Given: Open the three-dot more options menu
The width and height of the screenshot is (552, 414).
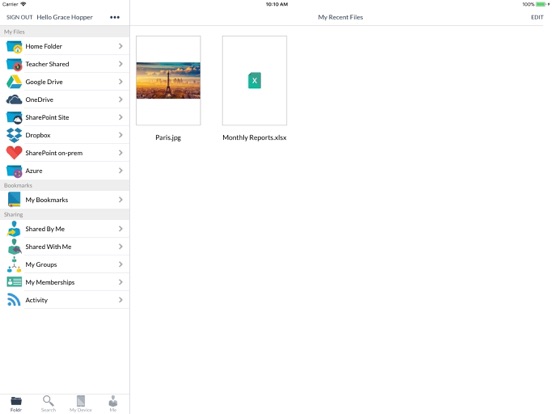Looking at the screenshot, I should (115, 17).
